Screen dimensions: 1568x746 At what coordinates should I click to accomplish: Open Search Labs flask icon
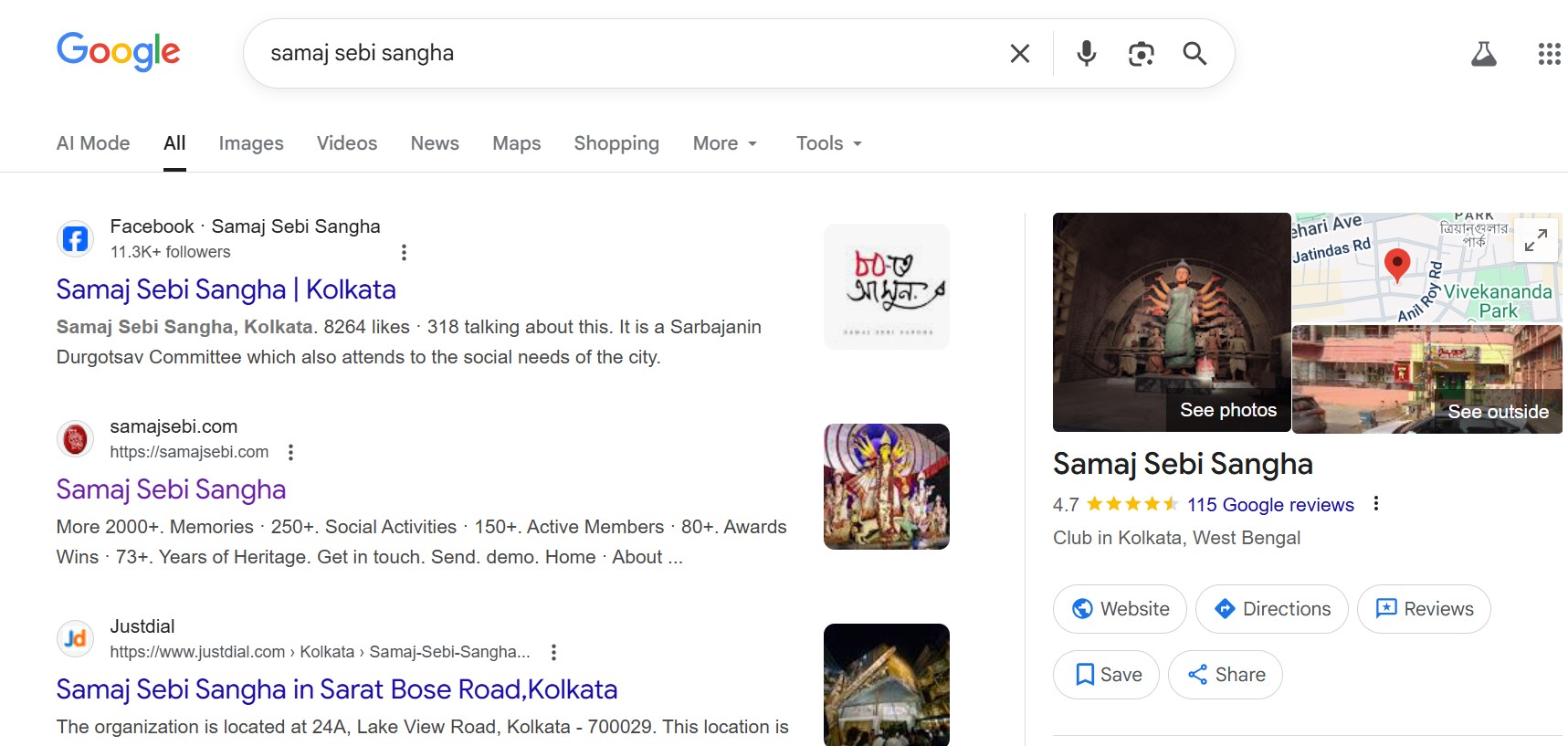tap(1483, 54)
